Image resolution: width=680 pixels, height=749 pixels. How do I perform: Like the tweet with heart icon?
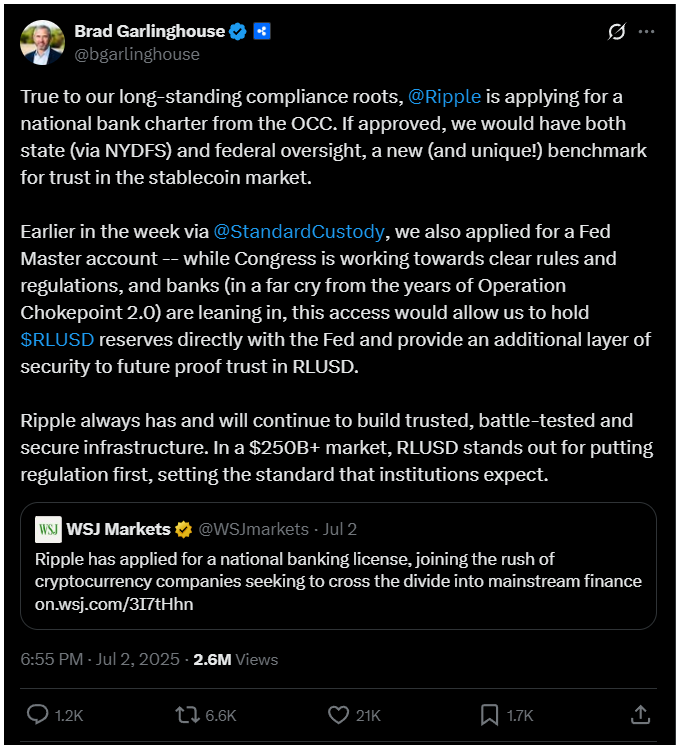339,715
